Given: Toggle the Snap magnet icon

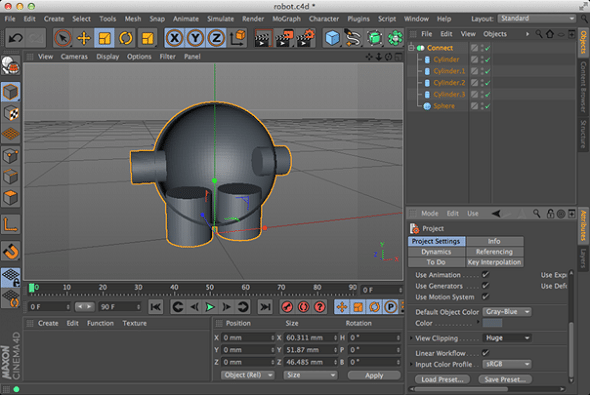Looking at the screenshot, I should (11, 251).
